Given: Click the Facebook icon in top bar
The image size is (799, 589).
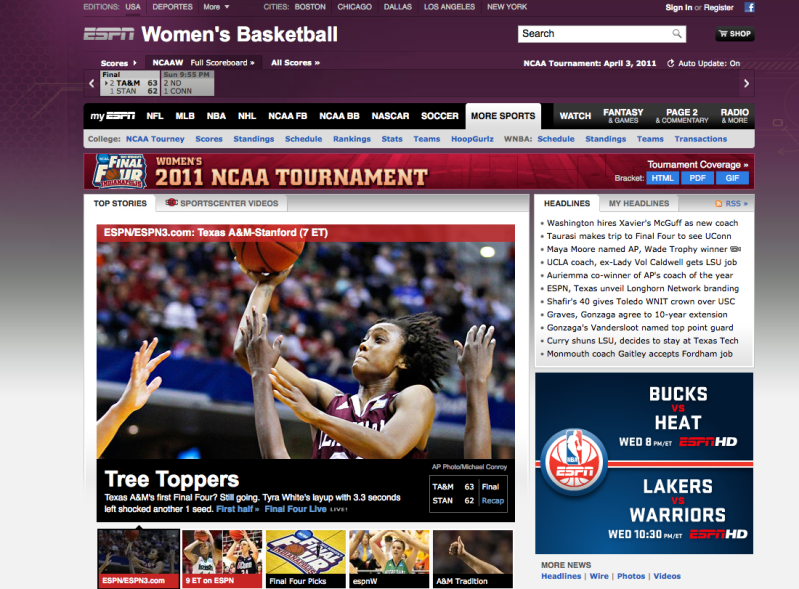Looking at the screenshot, I should point(750,7).
